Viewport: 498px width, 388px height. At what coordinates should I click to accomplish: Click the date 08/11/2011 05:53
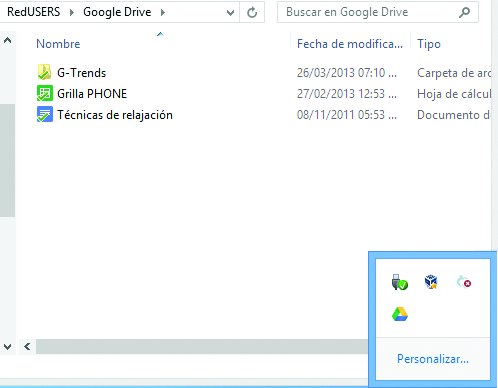(347, 115)
